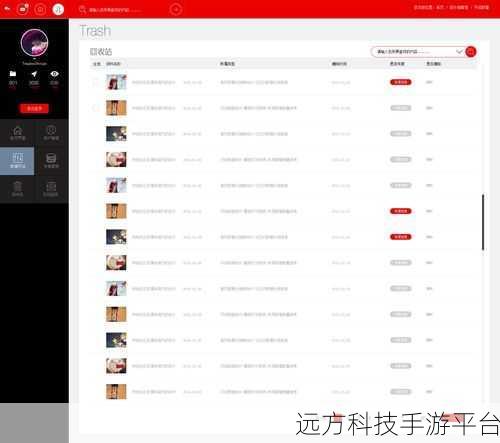The height and width of the screenshot is (443, 500).
Task: Click the header of the table's last column
Action: pyautogui.click(x=434, y=64)
